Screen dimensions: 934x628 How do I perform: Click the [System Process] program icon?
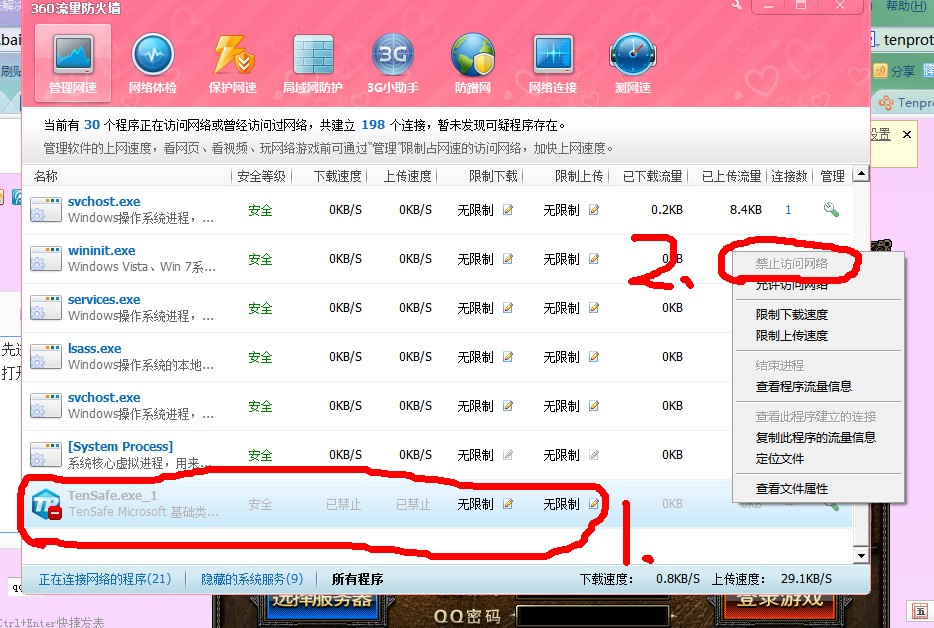coord(46,455)
